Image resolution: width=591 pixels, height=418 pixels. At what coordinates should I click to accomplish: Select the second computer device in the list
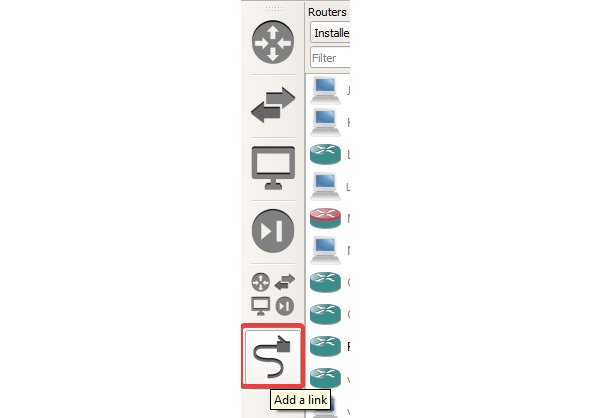click(x=325, y=122)
